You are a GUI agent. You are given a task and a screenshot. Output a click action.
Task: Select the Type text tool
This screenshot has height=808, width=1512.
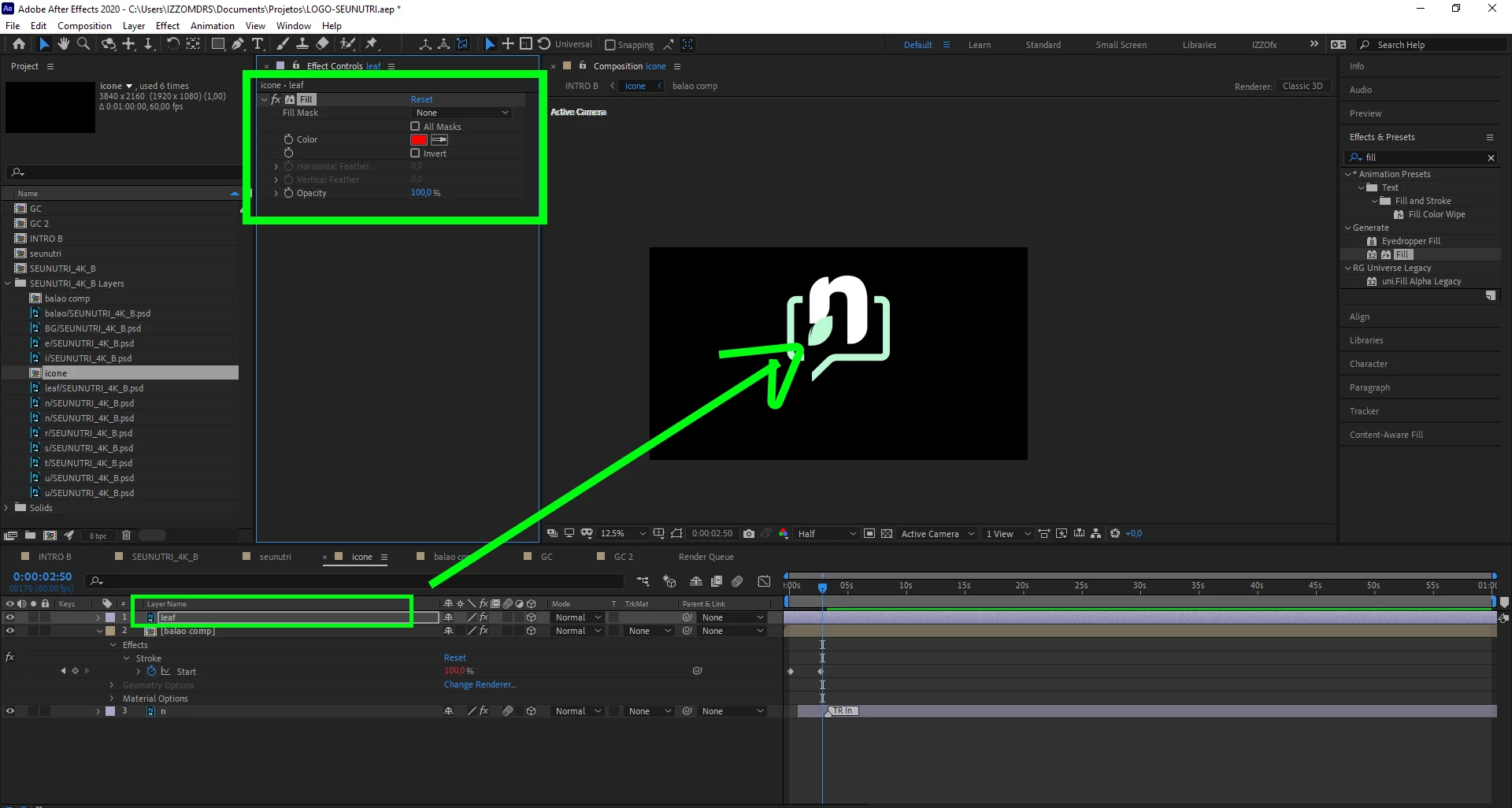click(258, 44)
